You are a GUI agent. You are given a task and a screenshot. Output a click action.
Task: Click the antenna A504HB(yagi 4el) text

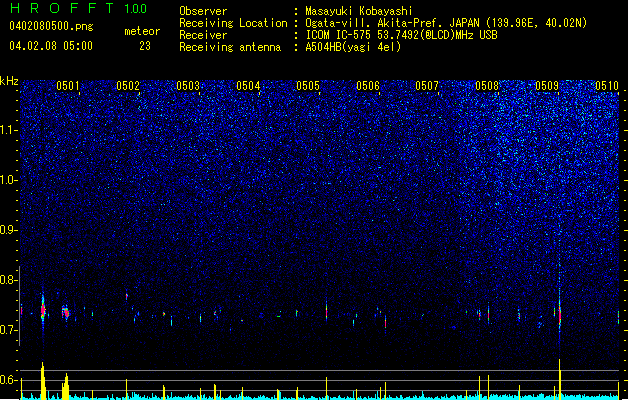353,47
